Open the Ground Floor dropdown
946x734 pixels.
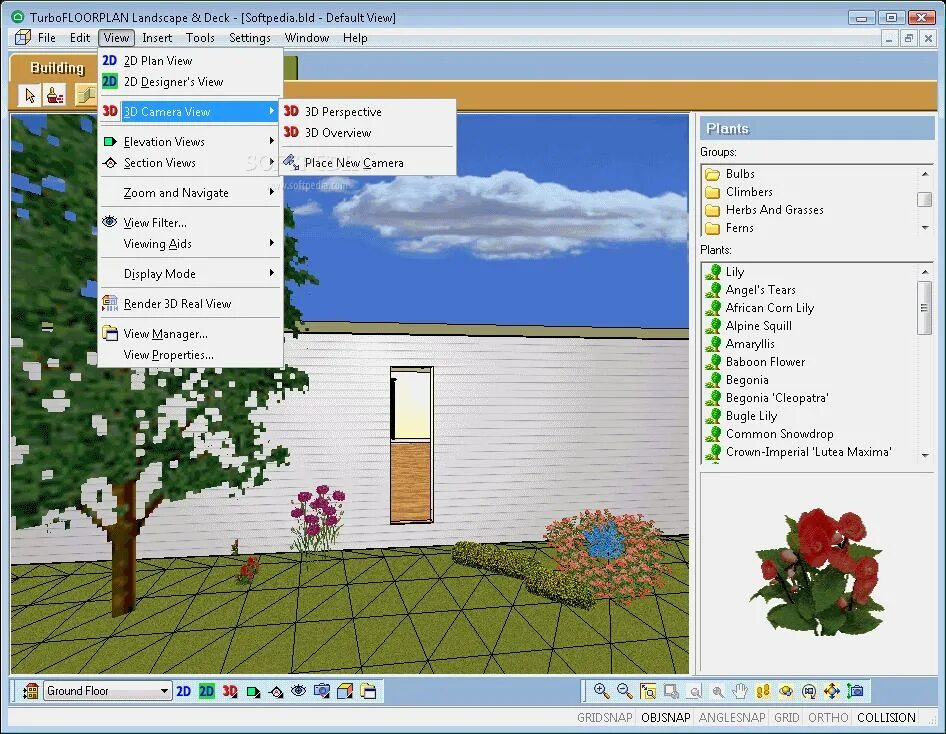tap(164, 691)
